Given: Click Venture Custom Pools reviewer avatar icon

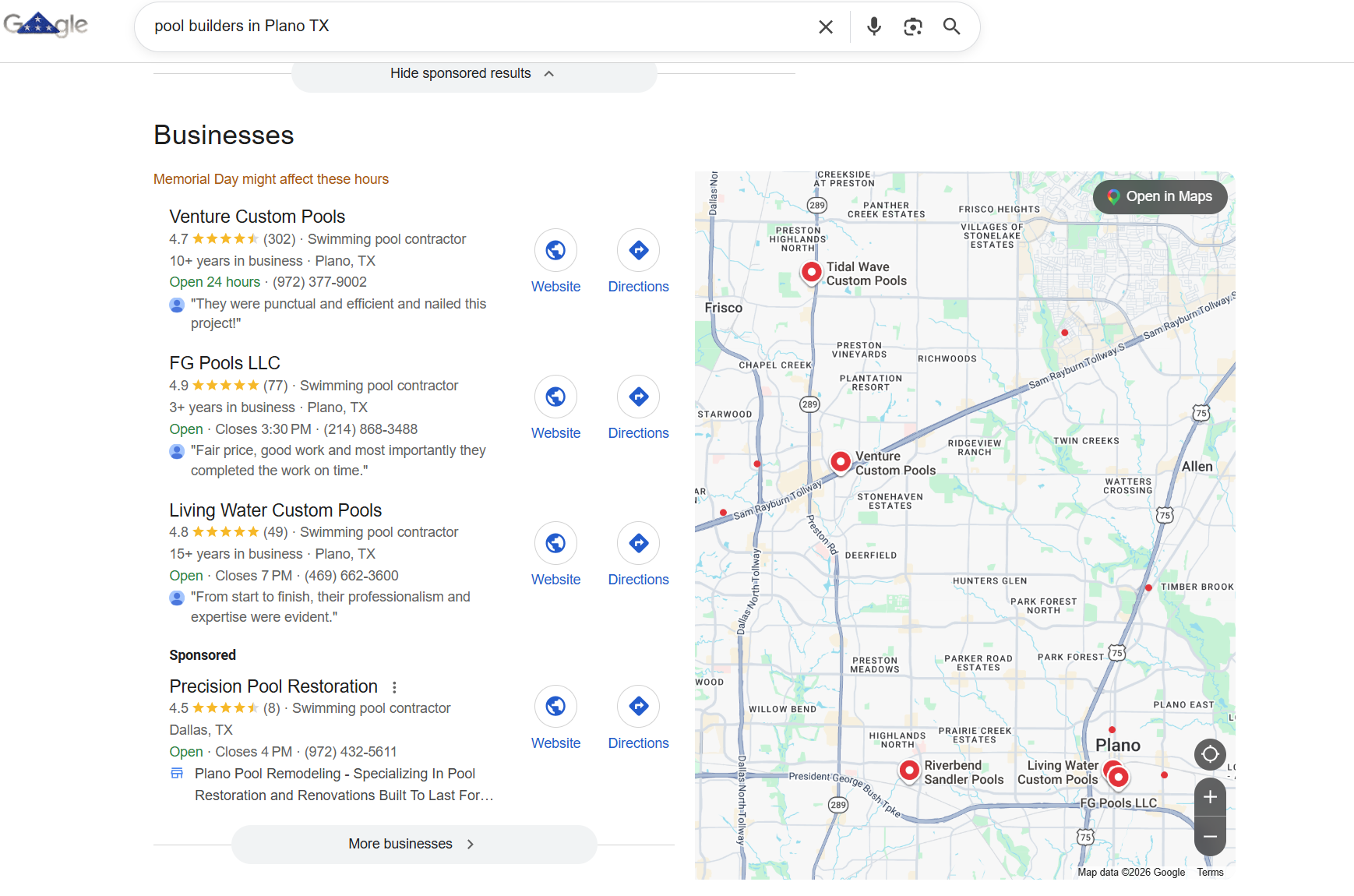Looking at the screenshot, I should pyautogui.click(x=177, y=305).
